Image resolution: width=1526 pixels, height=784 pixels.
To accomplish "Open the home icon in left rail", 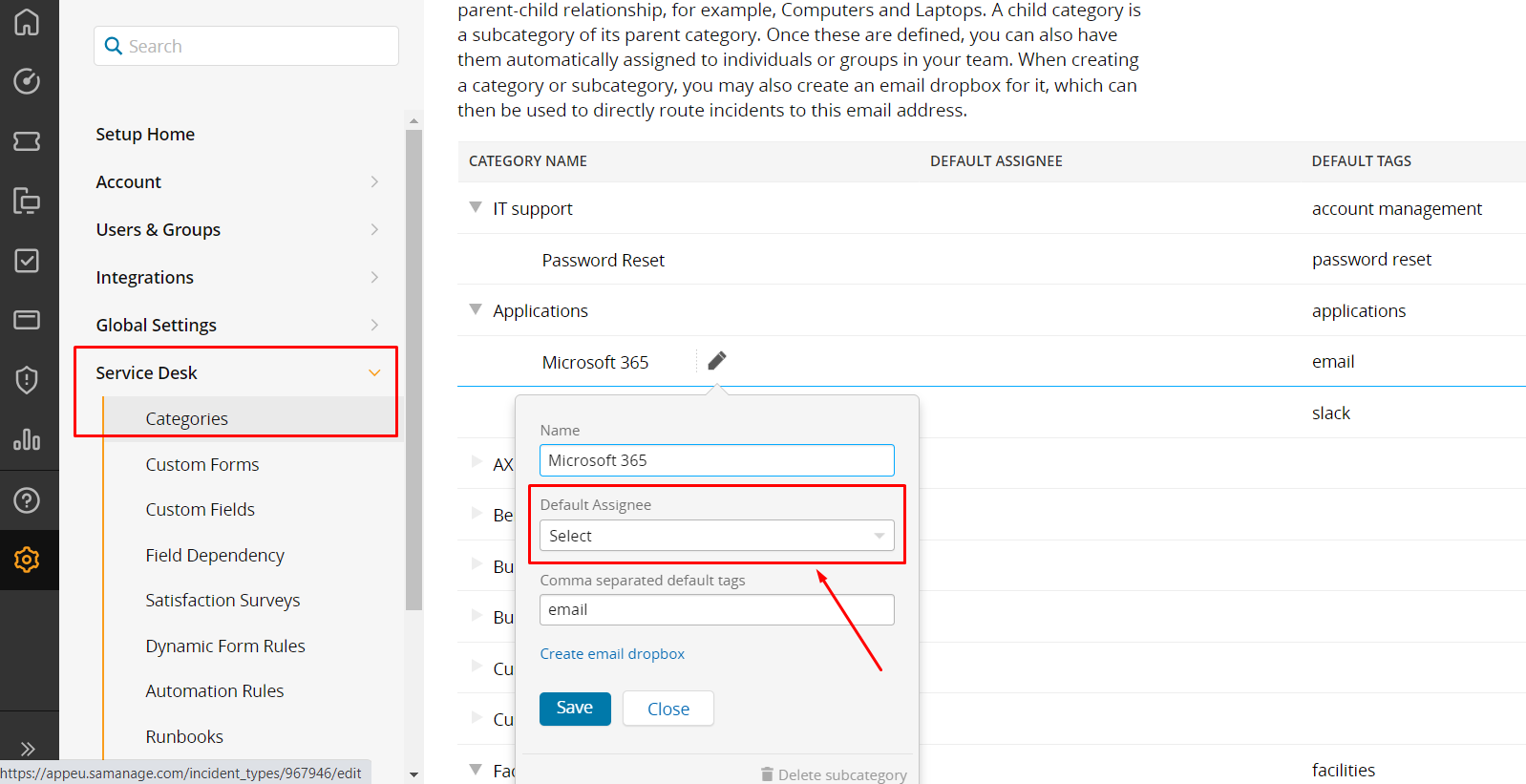I will click(x=27, y=22).
